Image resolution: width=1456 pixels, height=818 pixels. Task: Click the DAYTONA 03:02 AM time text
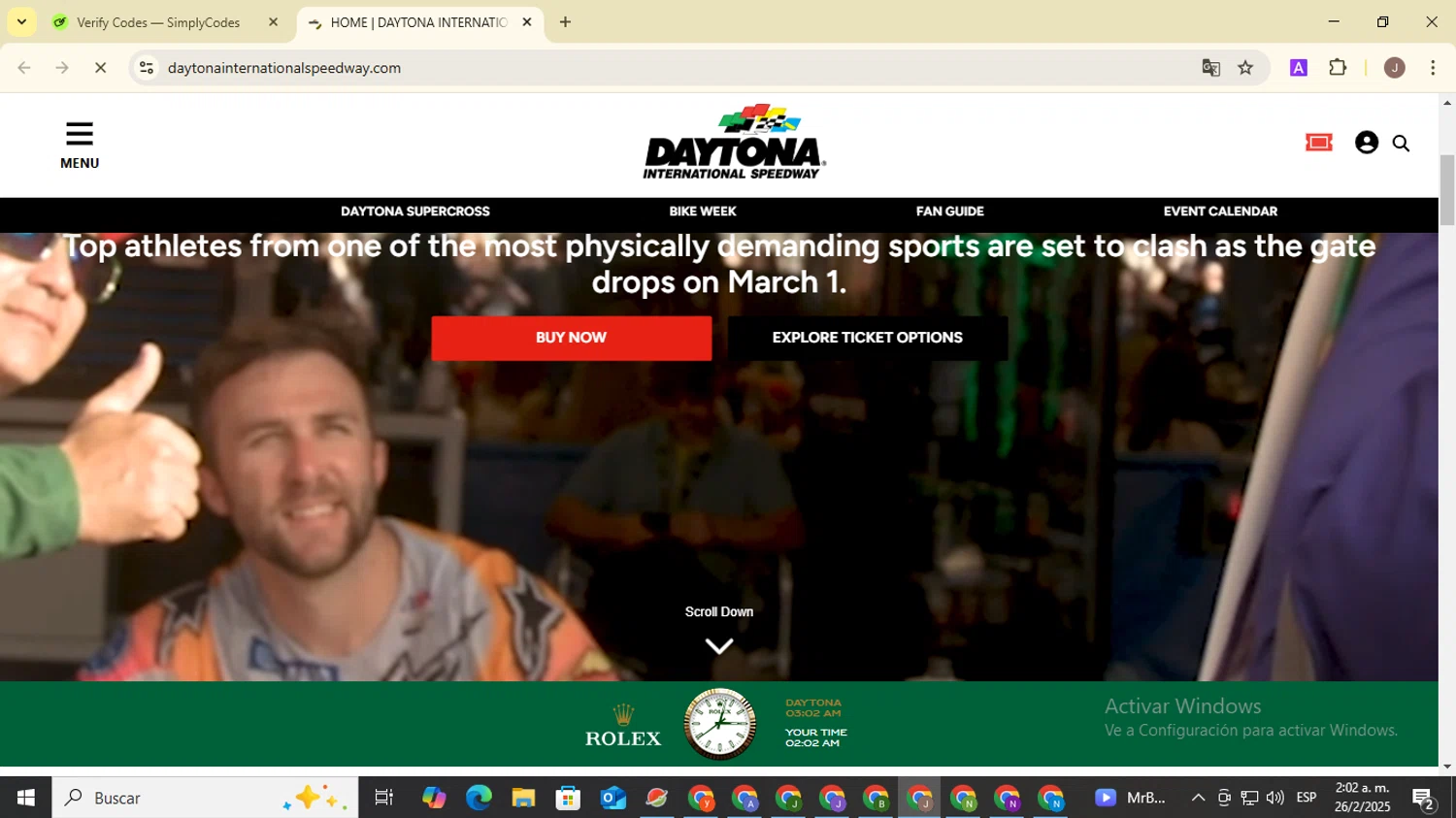point(813,707)
